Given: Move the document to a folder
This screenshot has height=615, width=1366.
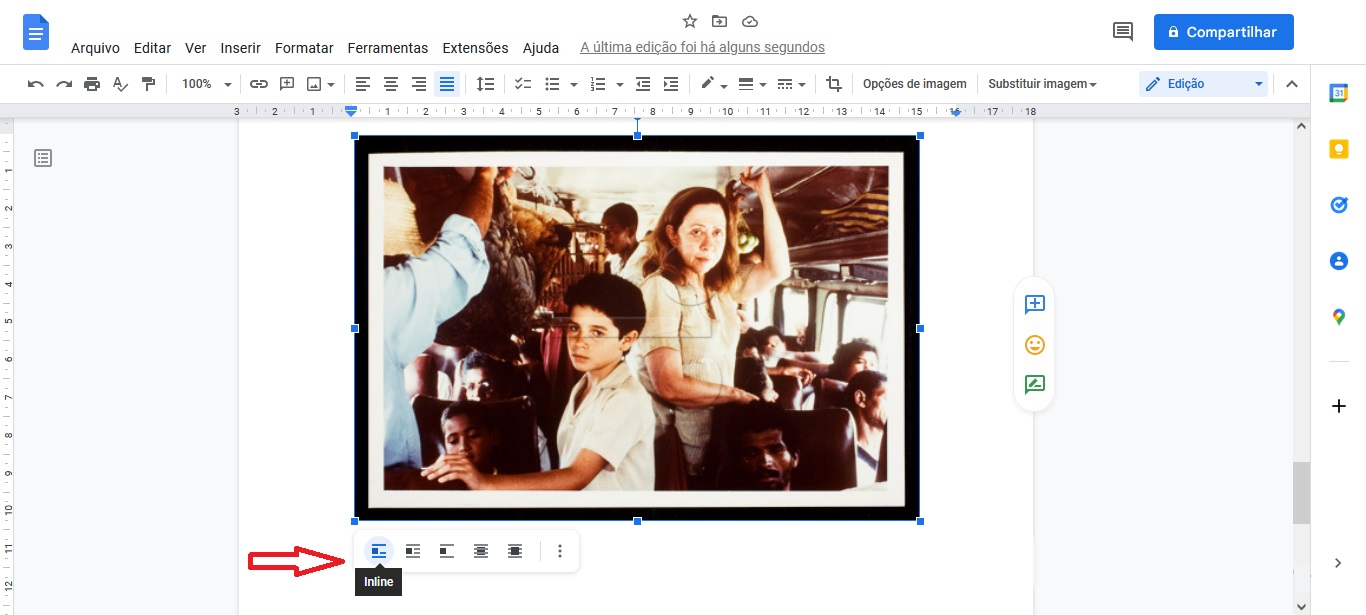Looking at the screenshot, I should pyautogui.click(x=719, y=21).
